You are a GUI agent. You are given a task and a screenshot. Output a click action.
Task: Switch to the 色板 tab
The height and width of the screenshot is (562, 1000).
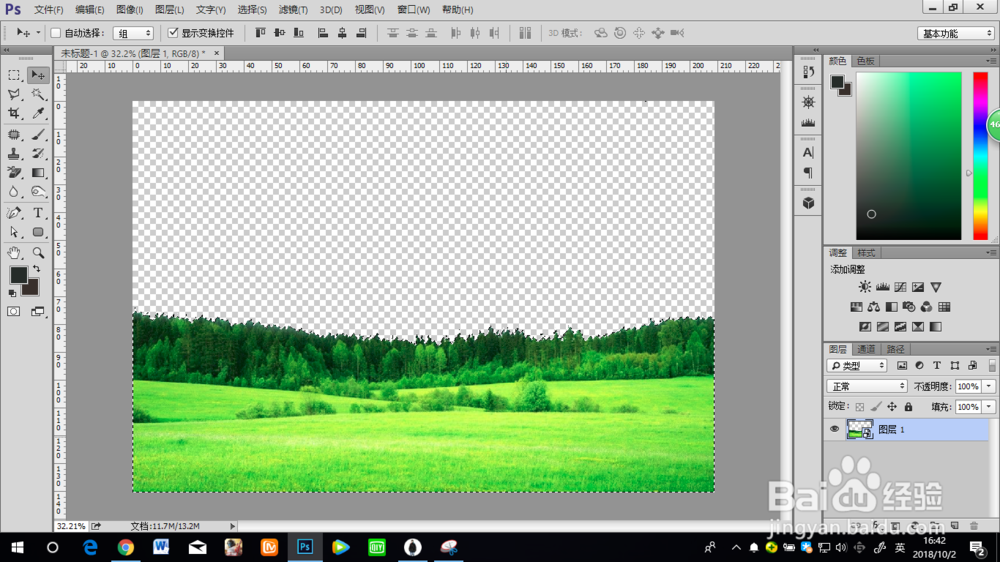click(865, 61)
